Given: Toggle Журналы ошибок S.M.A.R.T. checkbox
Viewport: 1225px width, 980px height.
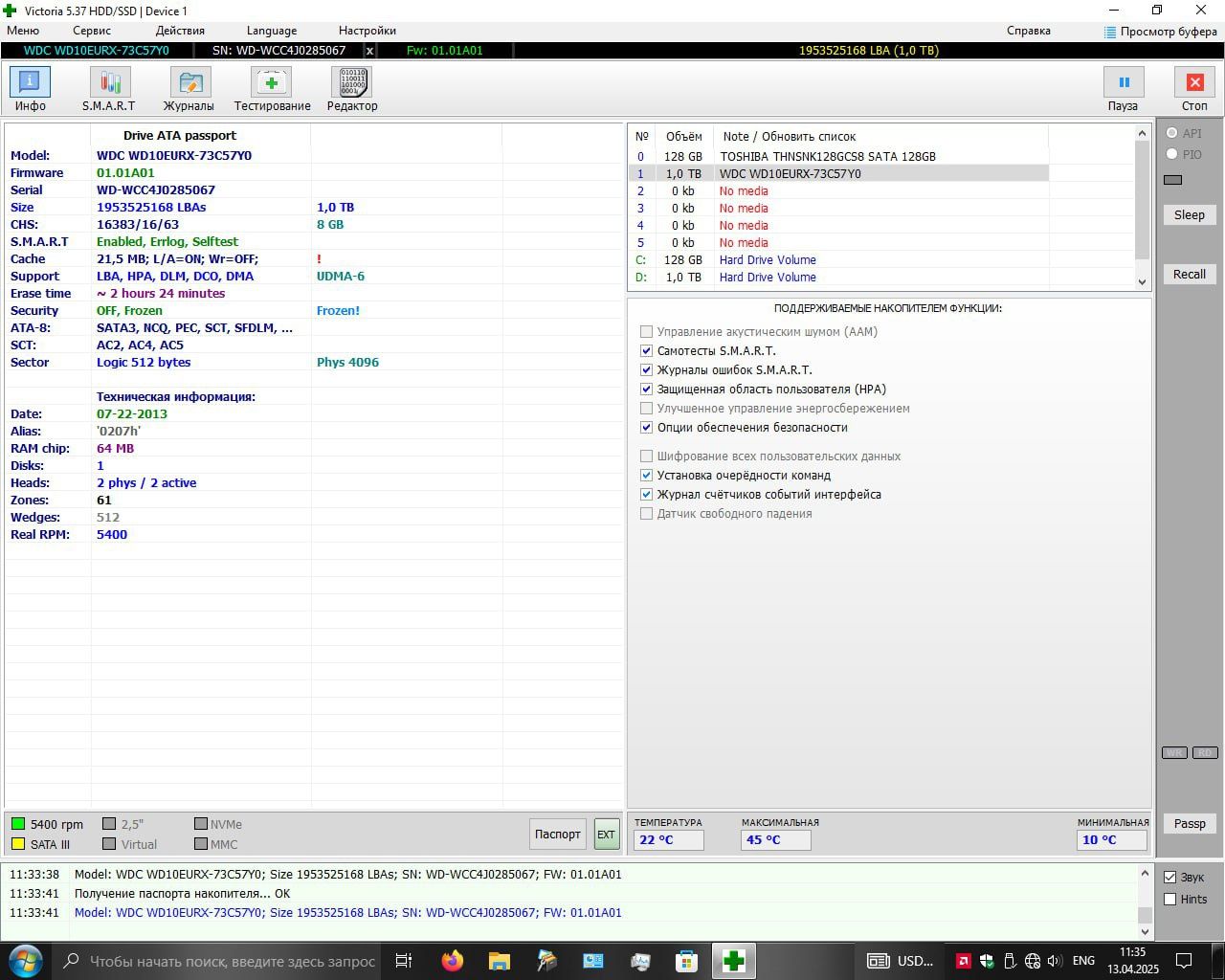Looking at the screenshot, I should pos(646,370).
